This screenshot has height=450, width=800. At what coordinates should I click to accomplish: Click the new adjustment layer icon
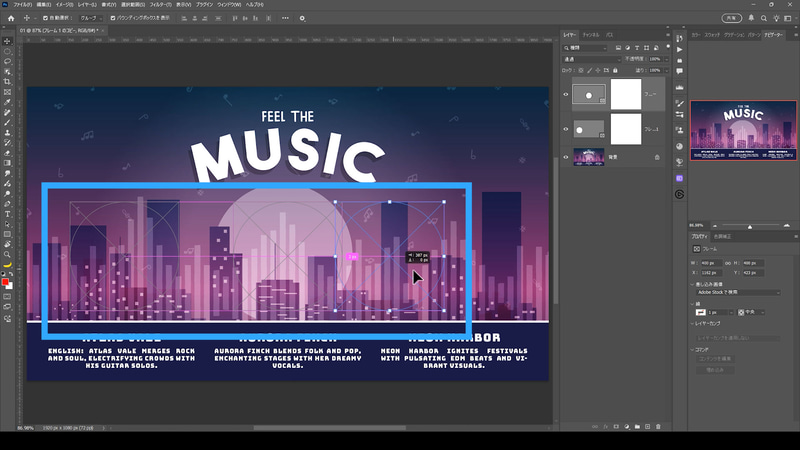pos(627,427)
